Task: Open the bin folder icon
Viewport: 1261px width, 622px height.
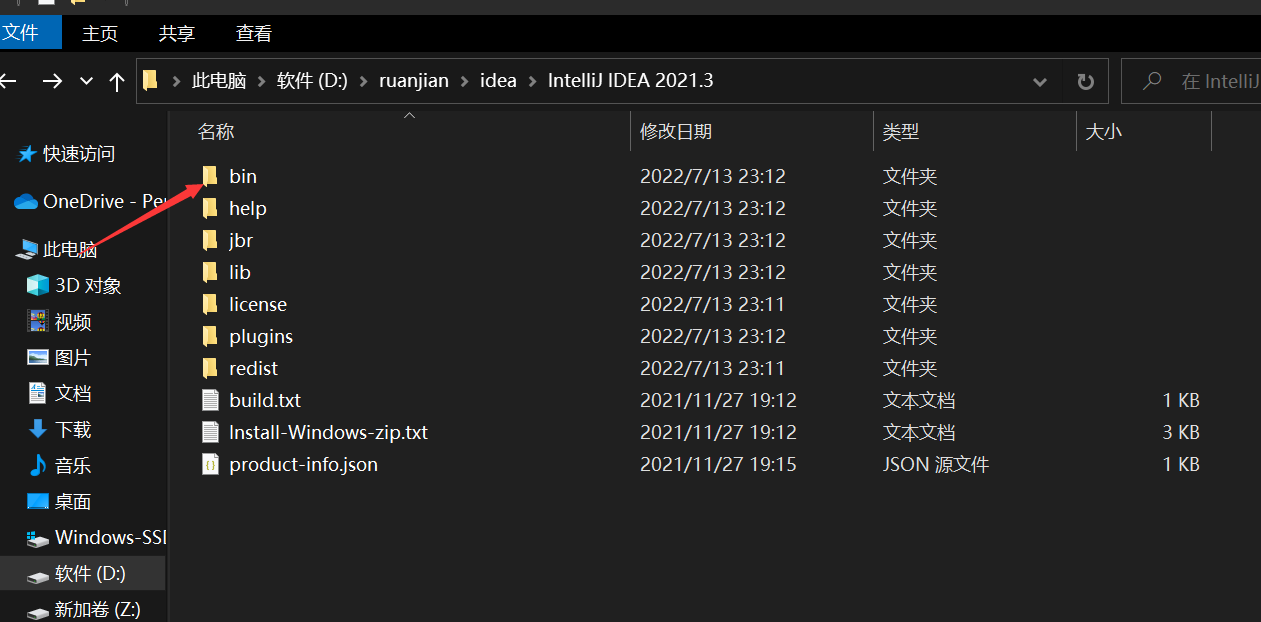Action: pyautogui.click(x=210, y=176)
